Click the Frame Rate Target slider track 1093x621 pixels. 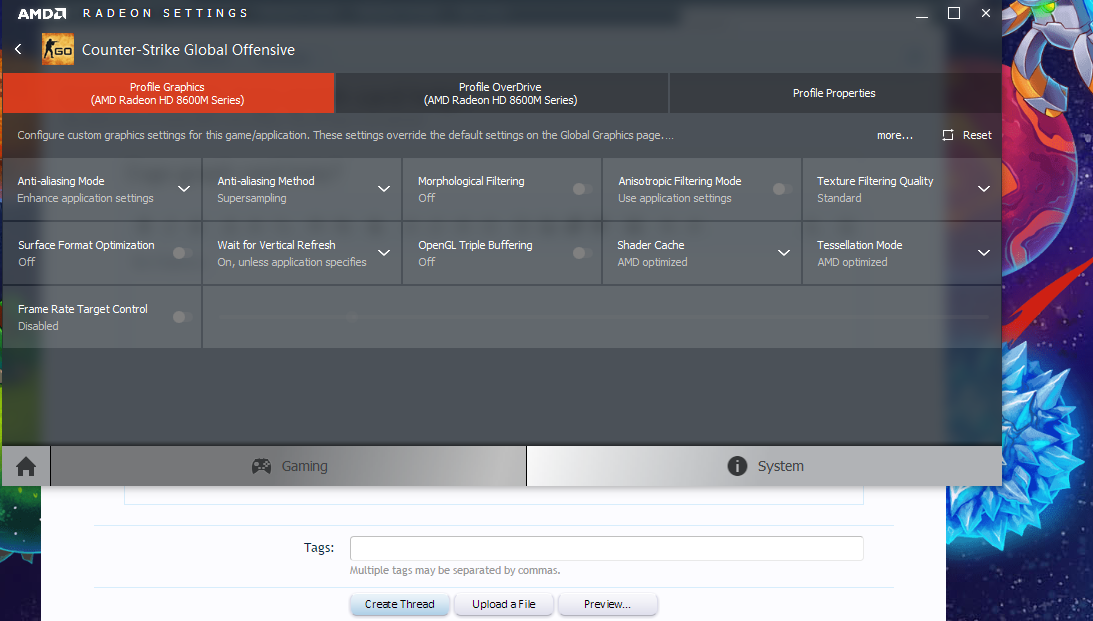(602, 317)
